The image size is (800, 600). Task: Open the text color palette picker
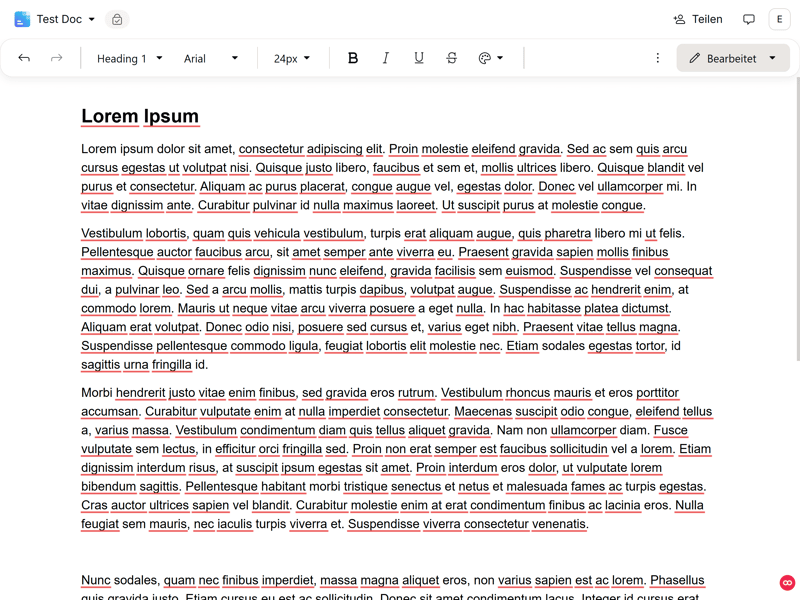pyautogui.click(x=490, y=58)
